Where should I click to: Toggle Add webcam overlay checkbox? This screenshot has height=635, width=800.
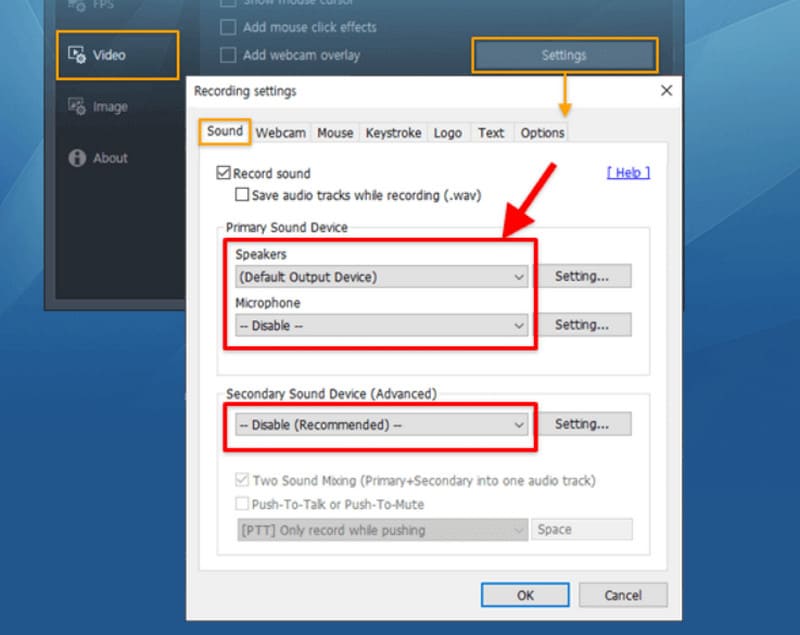click(x=228, y=55)
